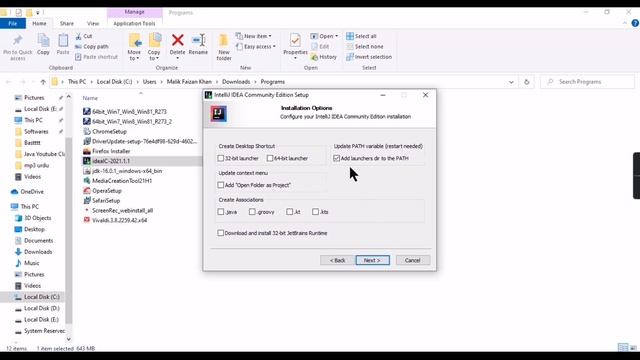The width and height of the screenshot is (640, 360).
Task: Click the Back navigation arrow in Explorer
Action: 9,82
